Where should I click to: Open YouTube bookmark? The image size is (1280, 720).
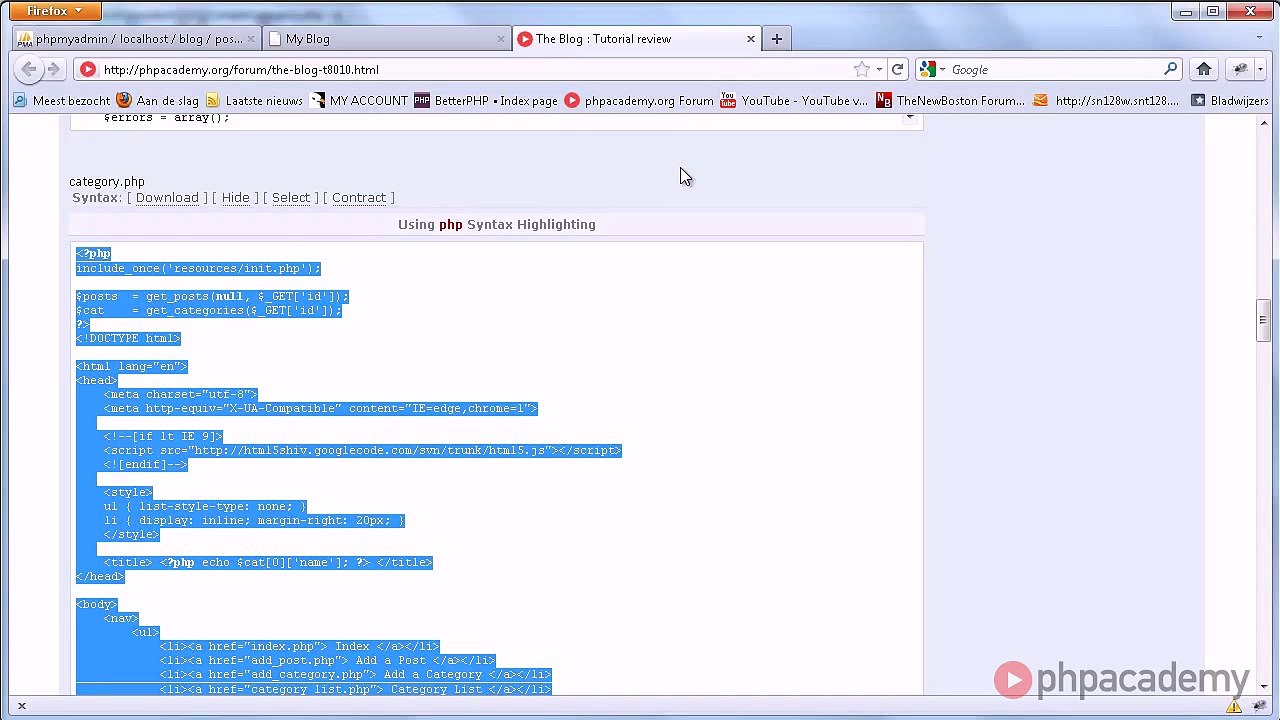(x=794, y=100)
